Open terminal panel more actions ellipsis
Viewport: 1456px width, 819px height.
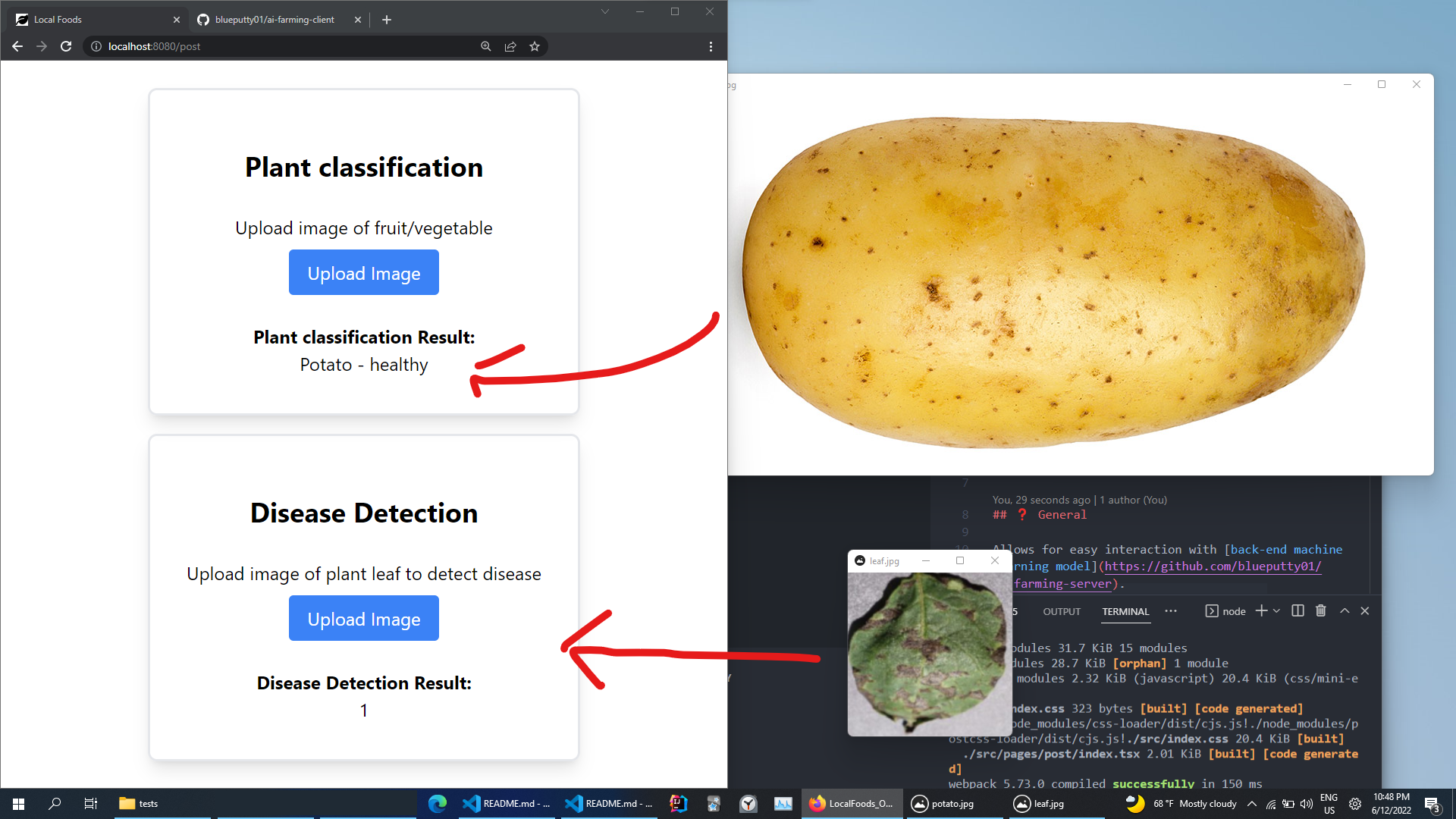click(1171, 611)
